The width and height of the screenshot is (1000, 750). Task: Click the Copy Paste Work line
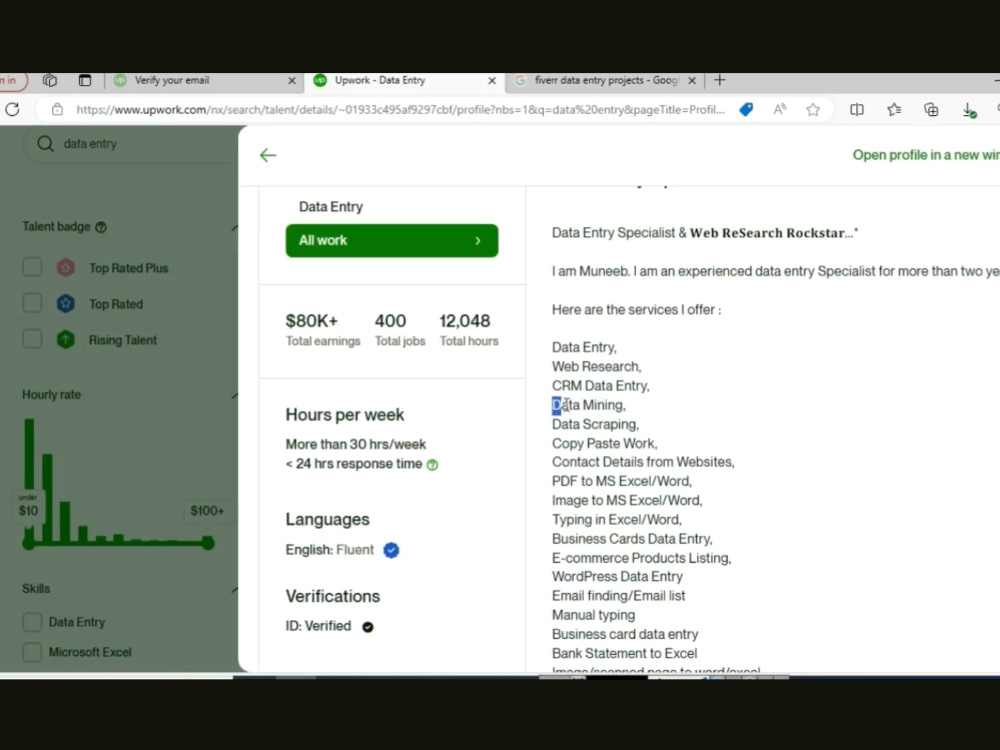604,443
